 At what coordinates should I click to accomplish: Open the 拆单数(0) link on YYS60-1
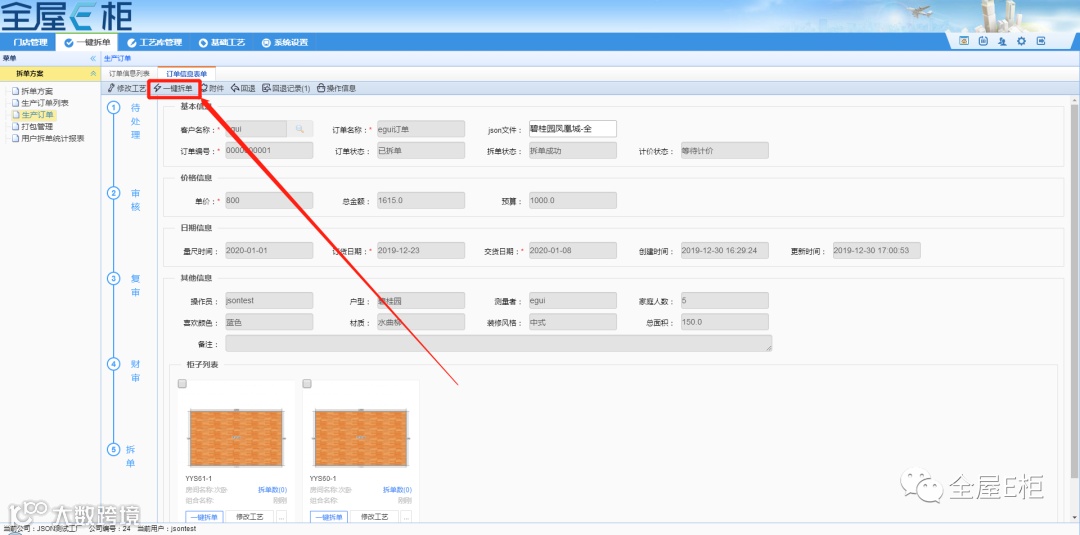click(397, 490)
